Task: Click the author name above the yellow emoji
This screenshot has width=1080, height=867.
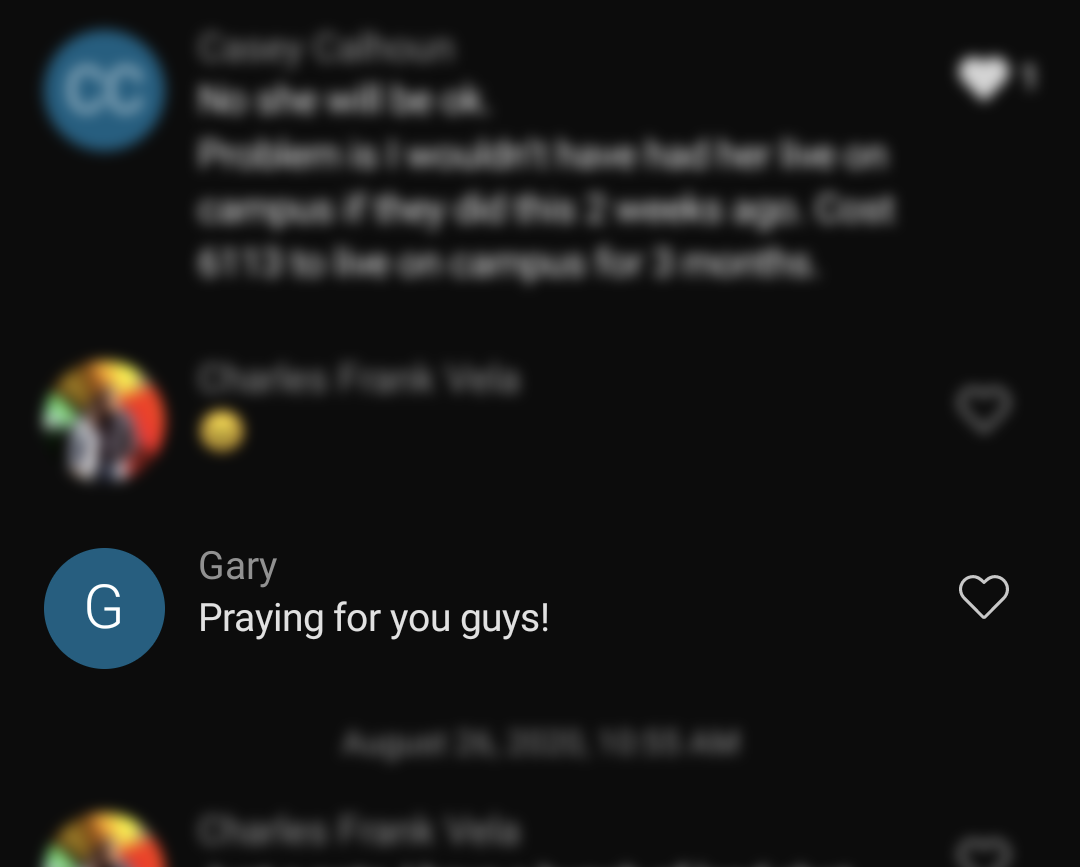Action: [x=358, y=379]
